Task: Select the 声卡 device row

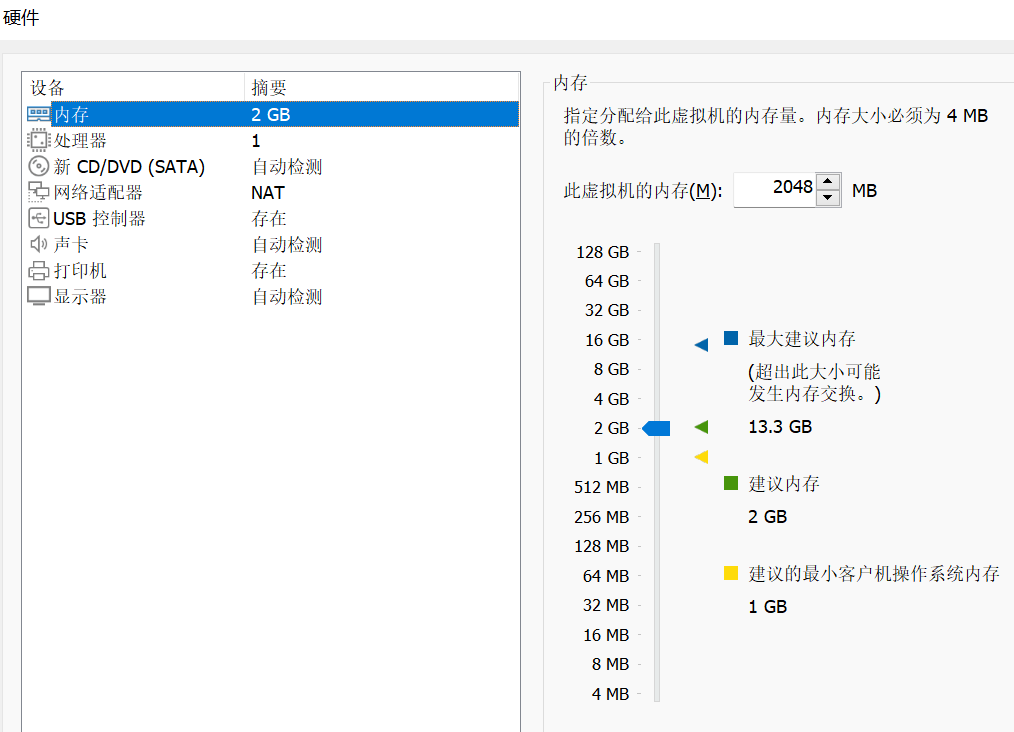Action: pyautogui.click(x=271, y=244)
